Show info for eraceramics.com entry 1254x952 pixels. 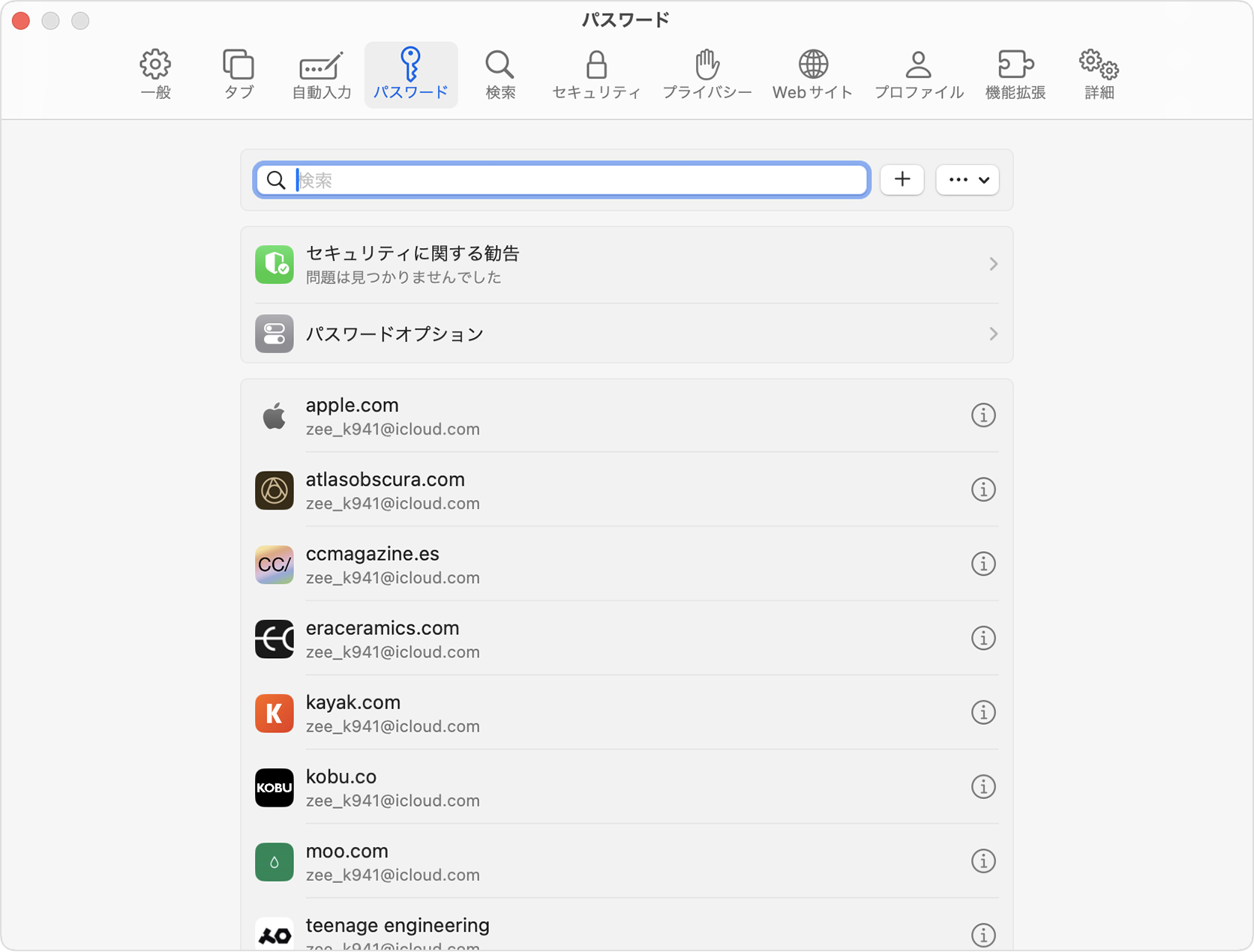click(x=983, y=638)
